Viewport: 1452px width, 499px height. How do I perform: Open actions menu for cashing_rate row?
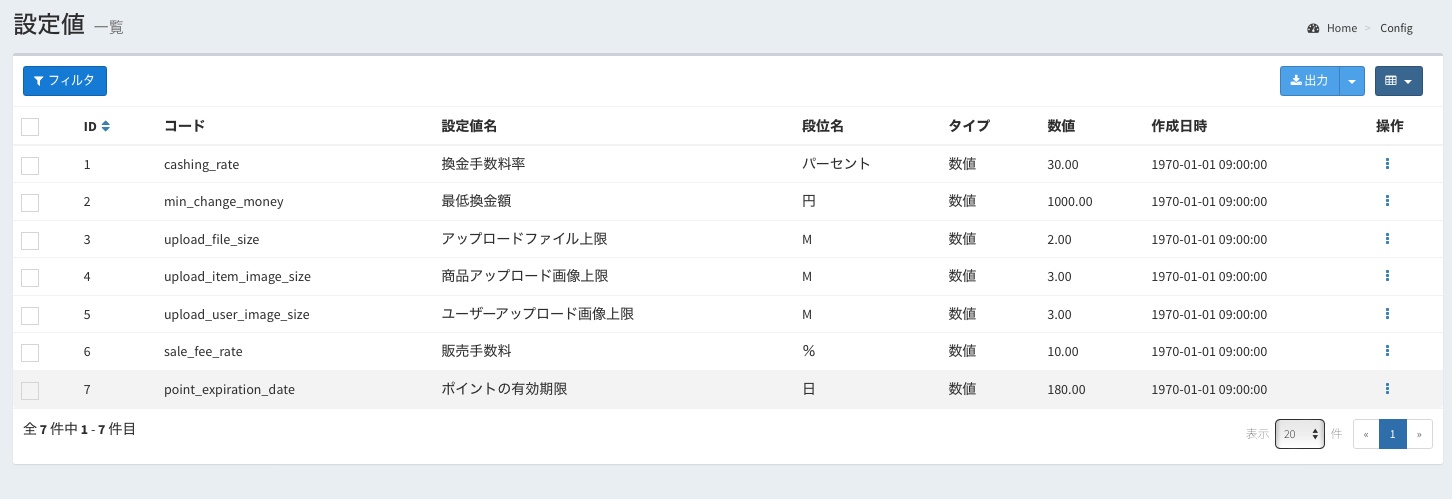1387,163
